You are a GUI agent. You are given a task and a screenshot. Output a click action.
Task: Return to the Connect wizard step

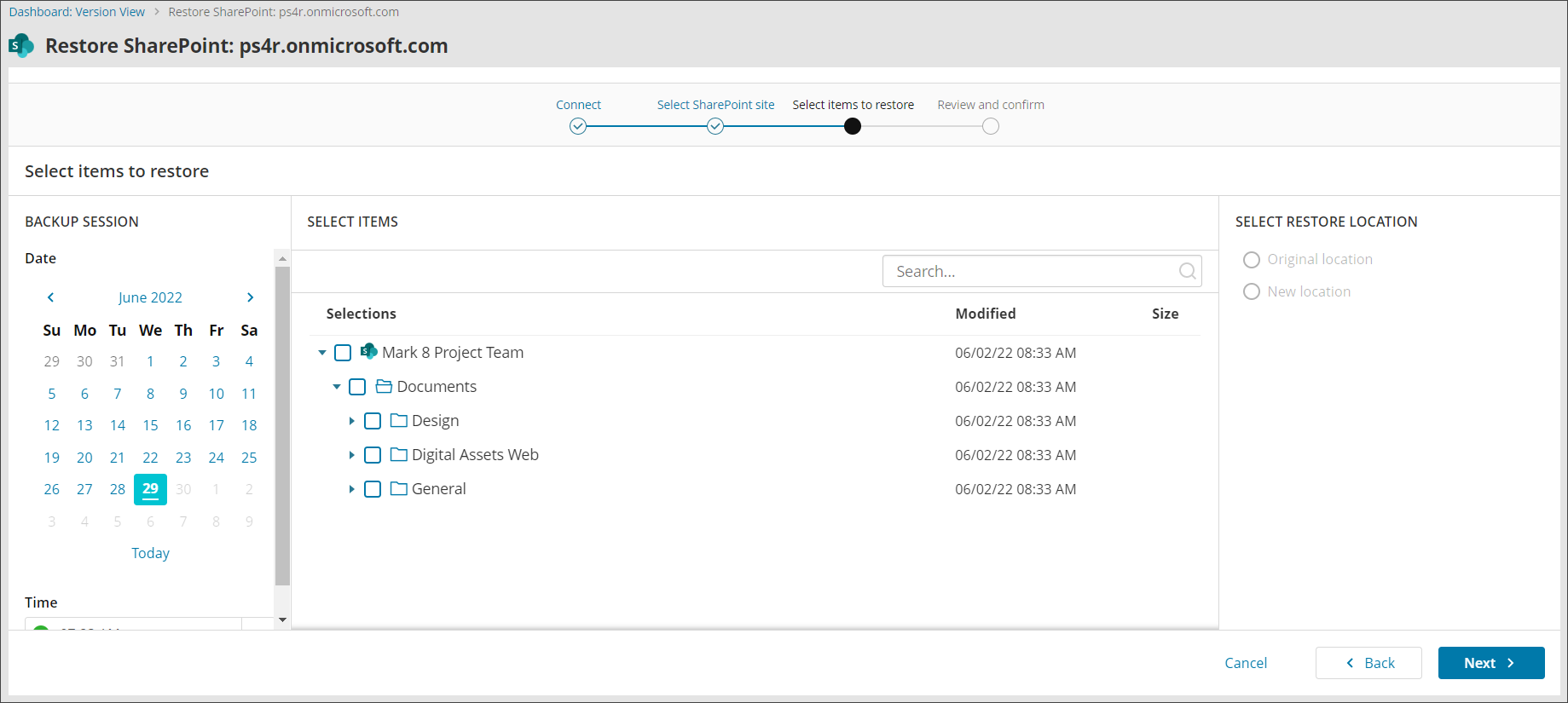(578, 126)
